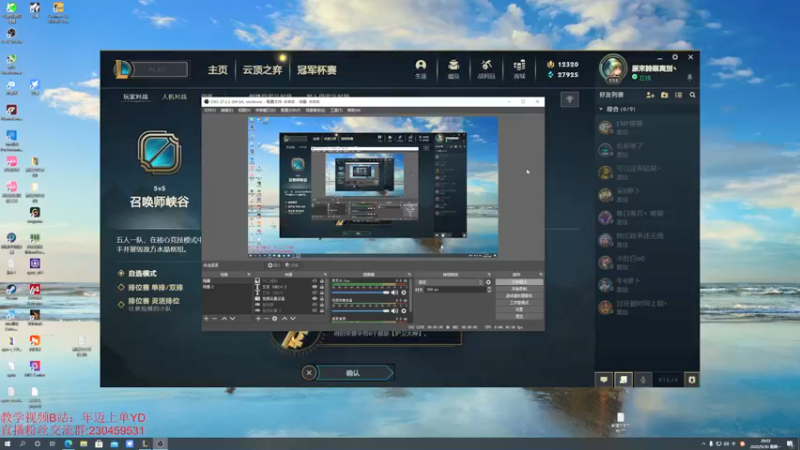The image size is (800, 450).
Task: Click 工作室模式 in OBS controls
Action: click(519, 303)
